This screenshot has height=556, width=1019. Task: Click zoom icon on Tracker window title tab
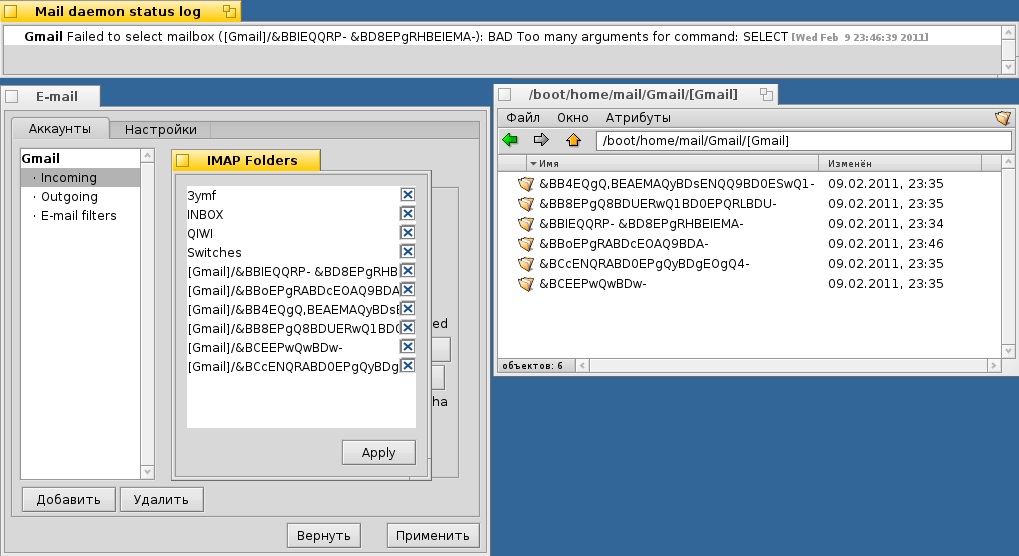[x=766, y=94]
